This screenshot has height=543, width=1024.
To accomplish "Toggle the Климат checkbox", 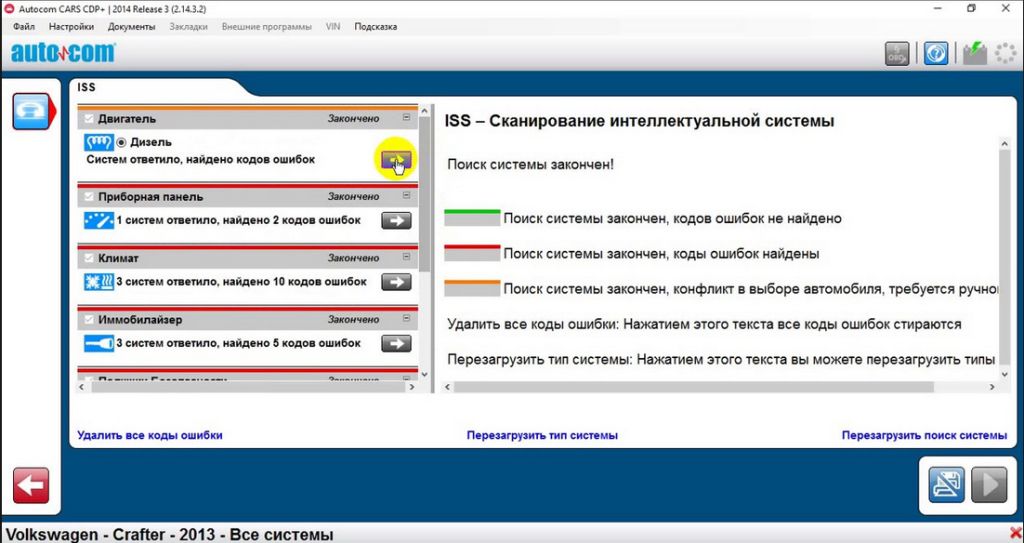I will pyautogui.click(x=89, y=257).
